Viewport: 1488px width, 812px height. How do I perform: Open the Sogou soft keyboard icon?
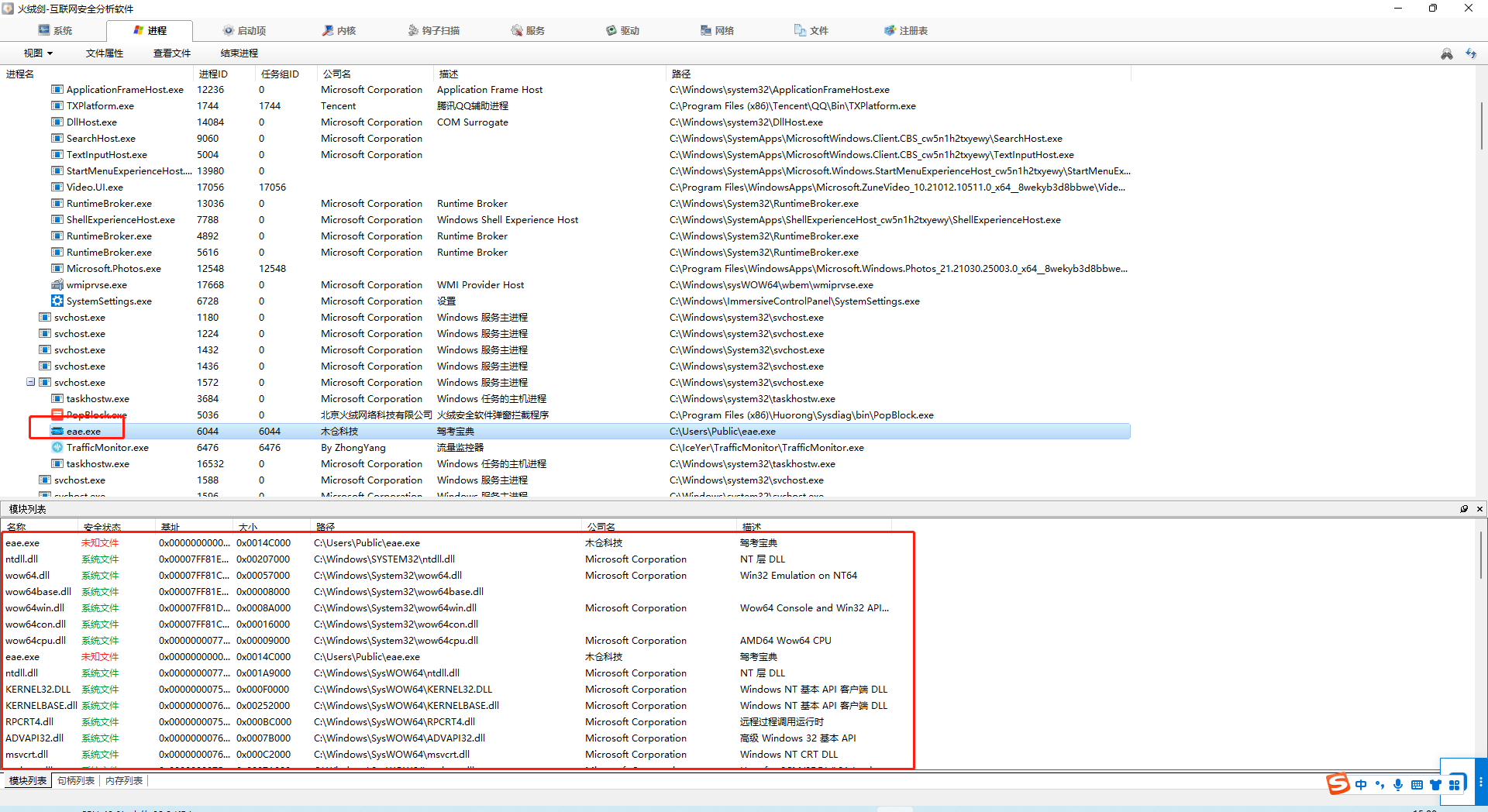click(x=1417, y=785)
